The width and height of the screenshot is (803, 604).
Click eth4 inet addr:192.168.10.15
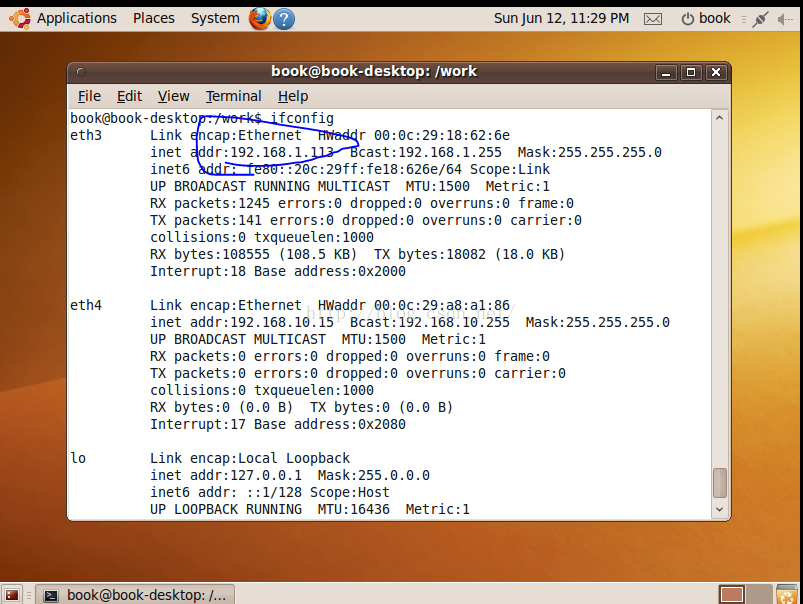pyautogui.click(x=242, y=322)
